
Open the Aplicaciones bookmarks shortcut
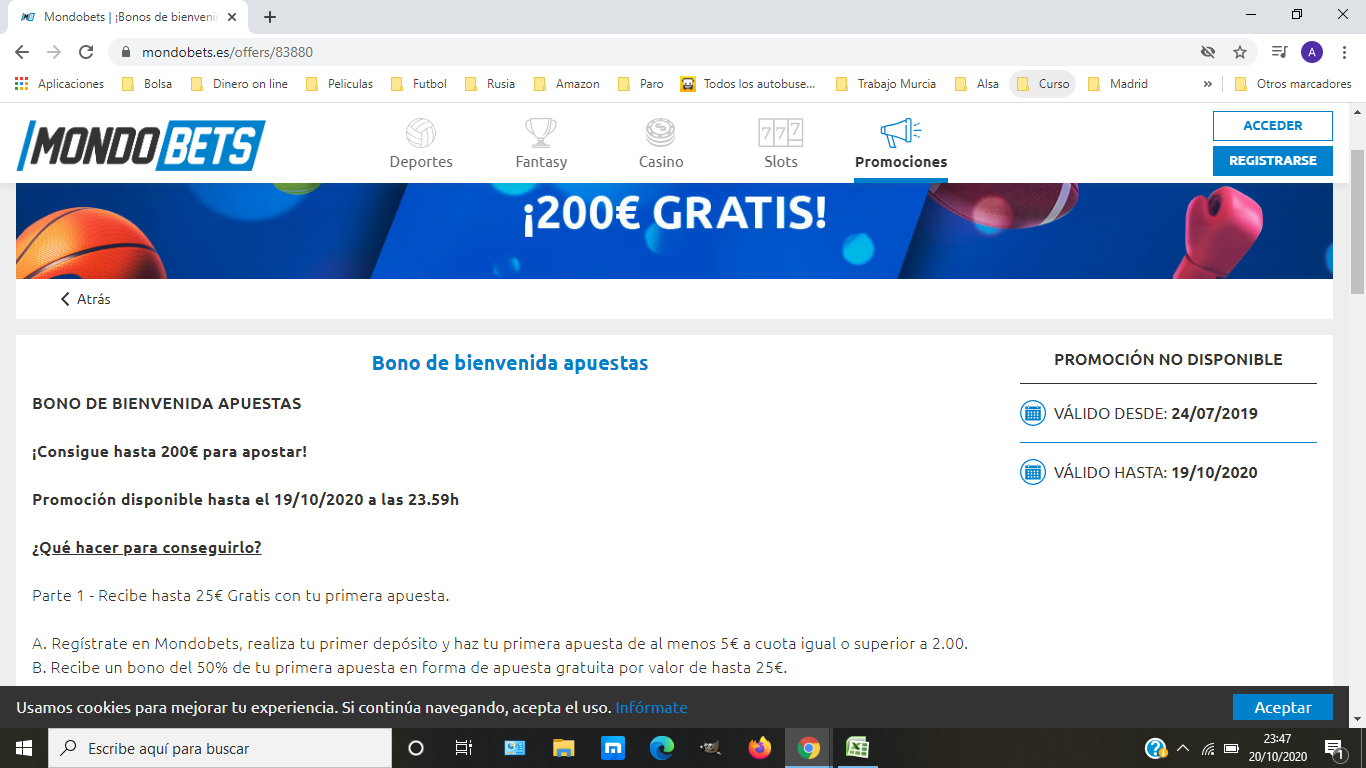tap(59, 84)
